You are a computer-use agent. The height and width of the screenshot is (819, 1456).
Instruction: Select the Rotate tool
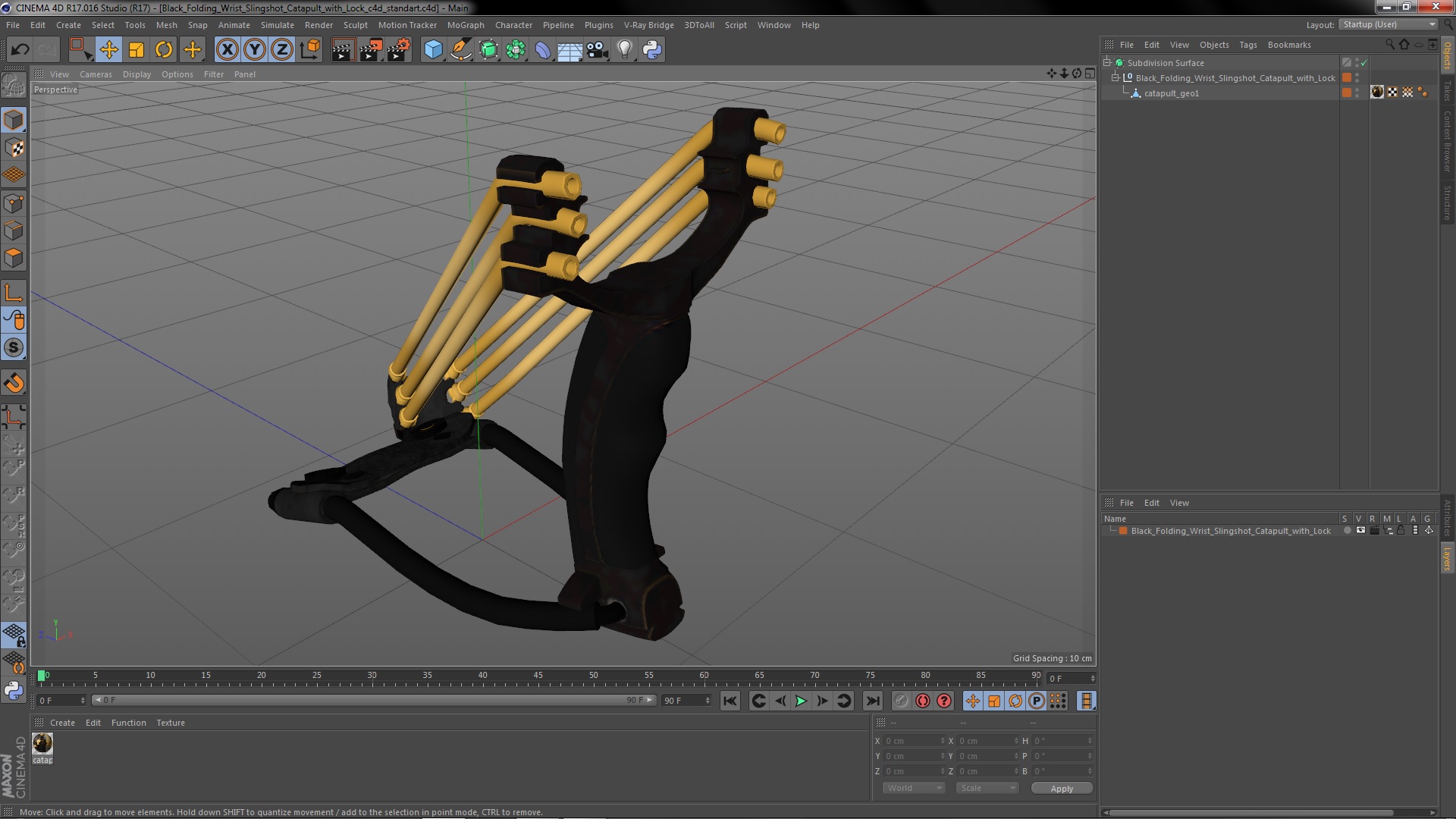point(164,50)
